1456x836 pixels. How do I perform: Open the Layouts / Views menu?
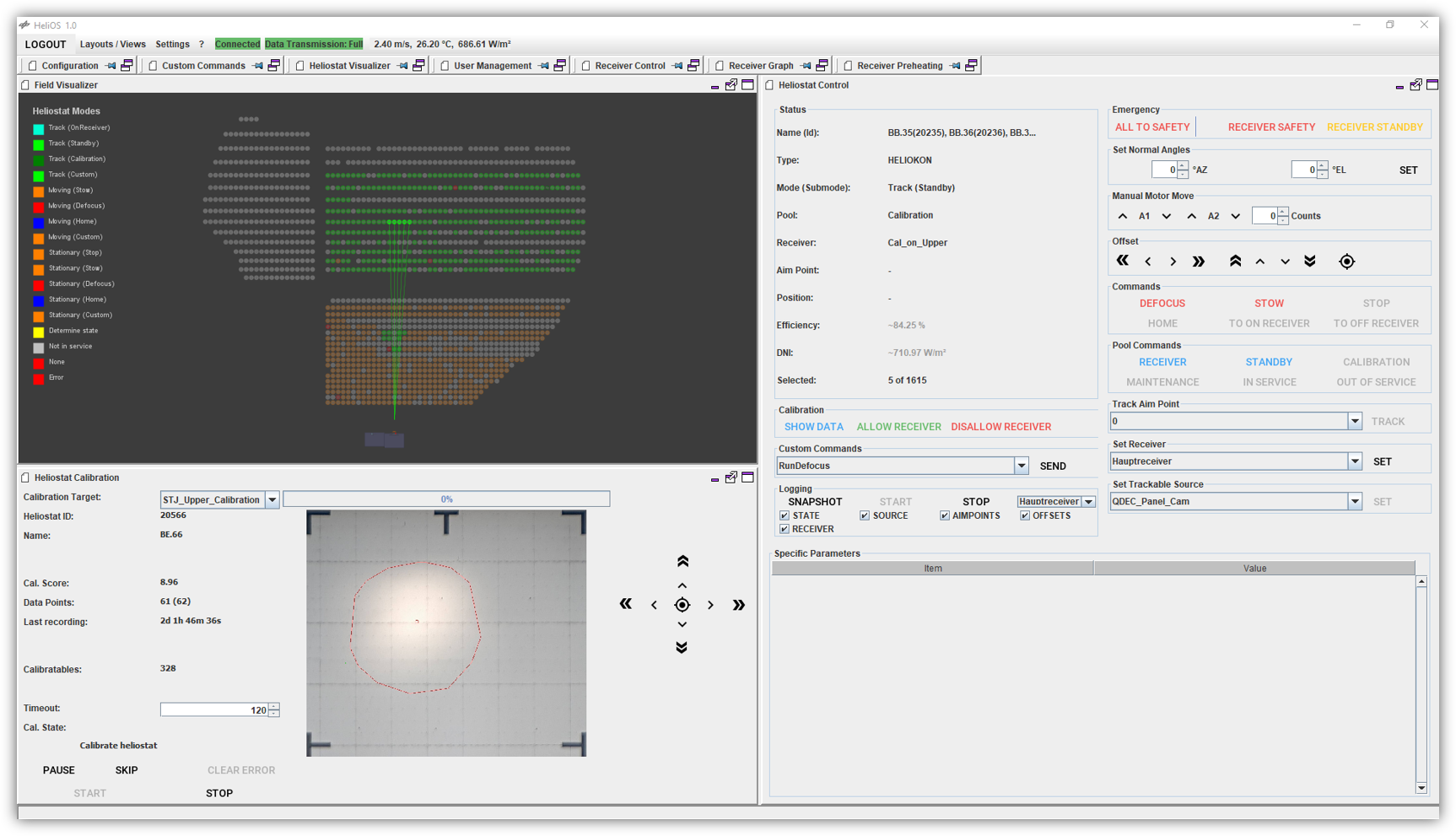point(112,44)
